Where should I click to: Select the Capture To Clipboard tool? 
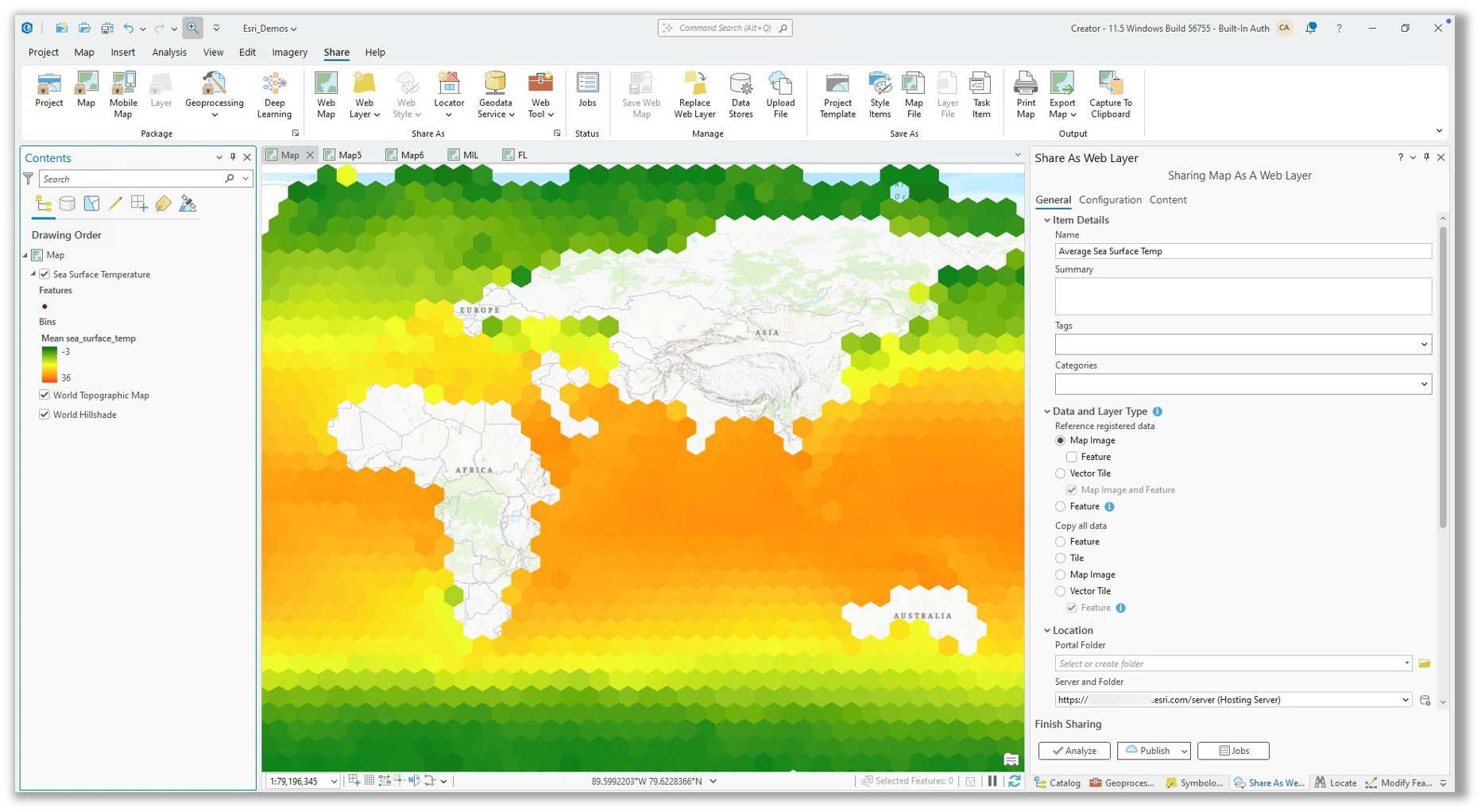[x=1109, y=94]
